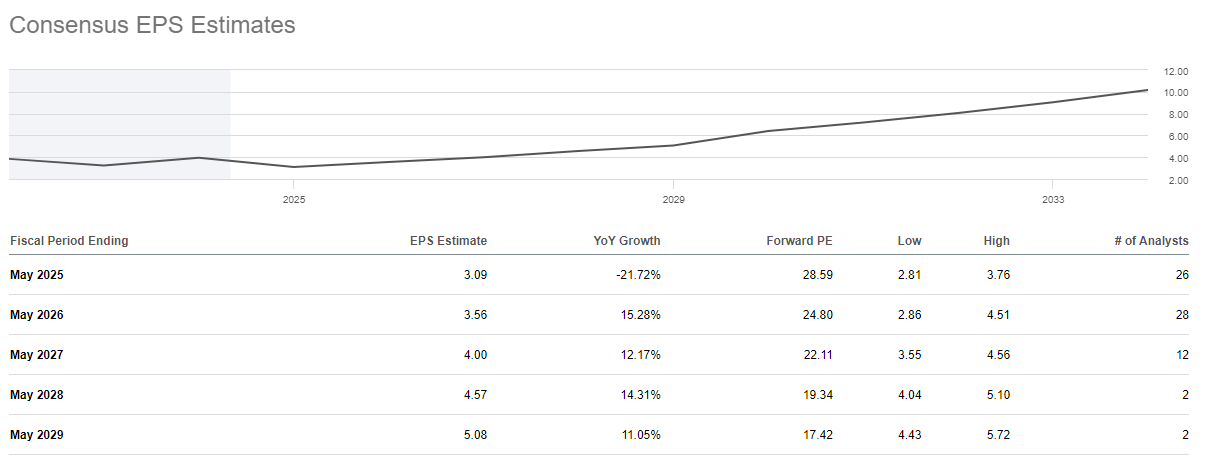Click the 2025 label on chart axis
1210x455 pixels.
click(x=293, y=200)
